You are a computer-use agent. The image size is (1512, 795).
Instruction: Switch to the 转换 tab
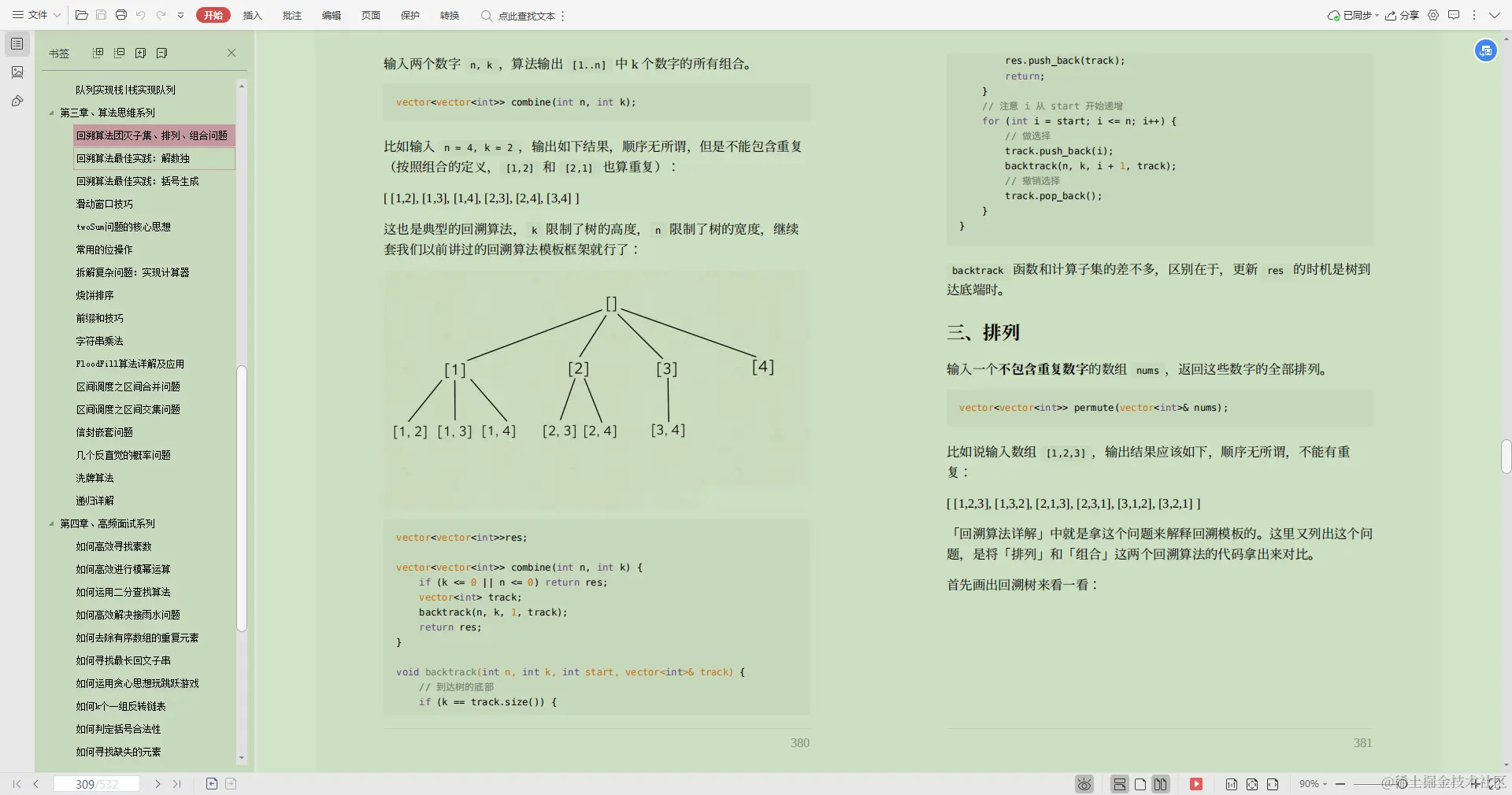(449, 15)
